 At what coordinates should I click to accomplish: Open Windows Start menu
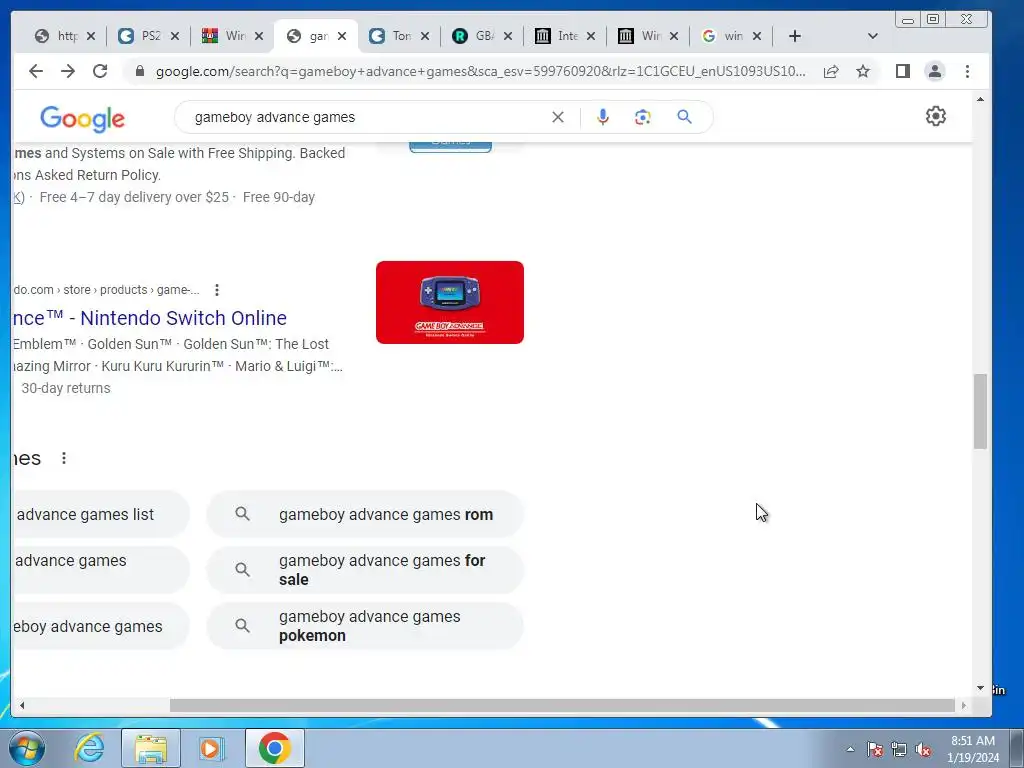(x=26, y=748)
